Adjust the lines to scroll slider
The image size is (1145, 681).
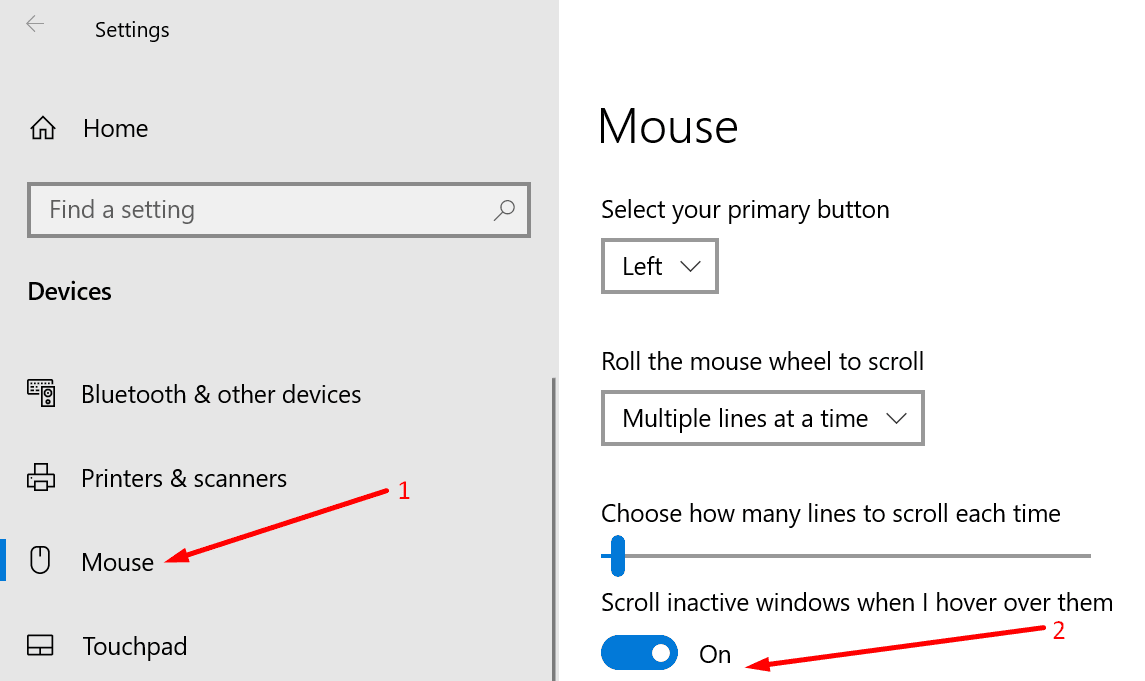click(615, 555)
